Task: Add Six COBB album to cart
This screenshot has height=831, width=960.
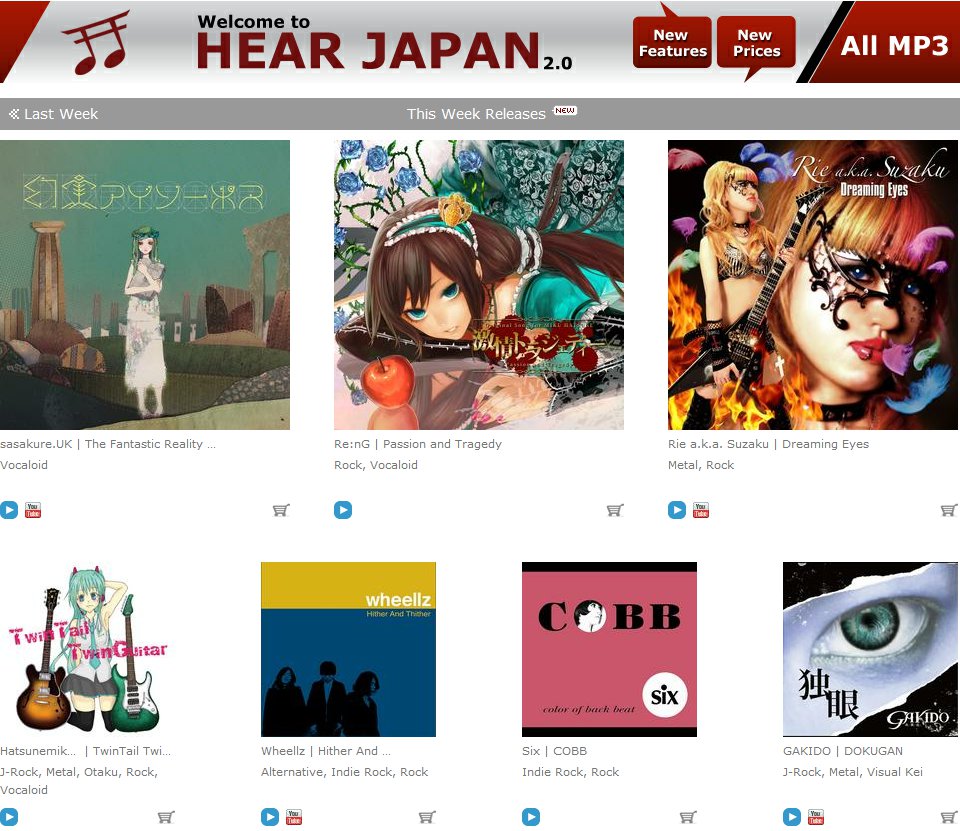Action: click(688, 817)
